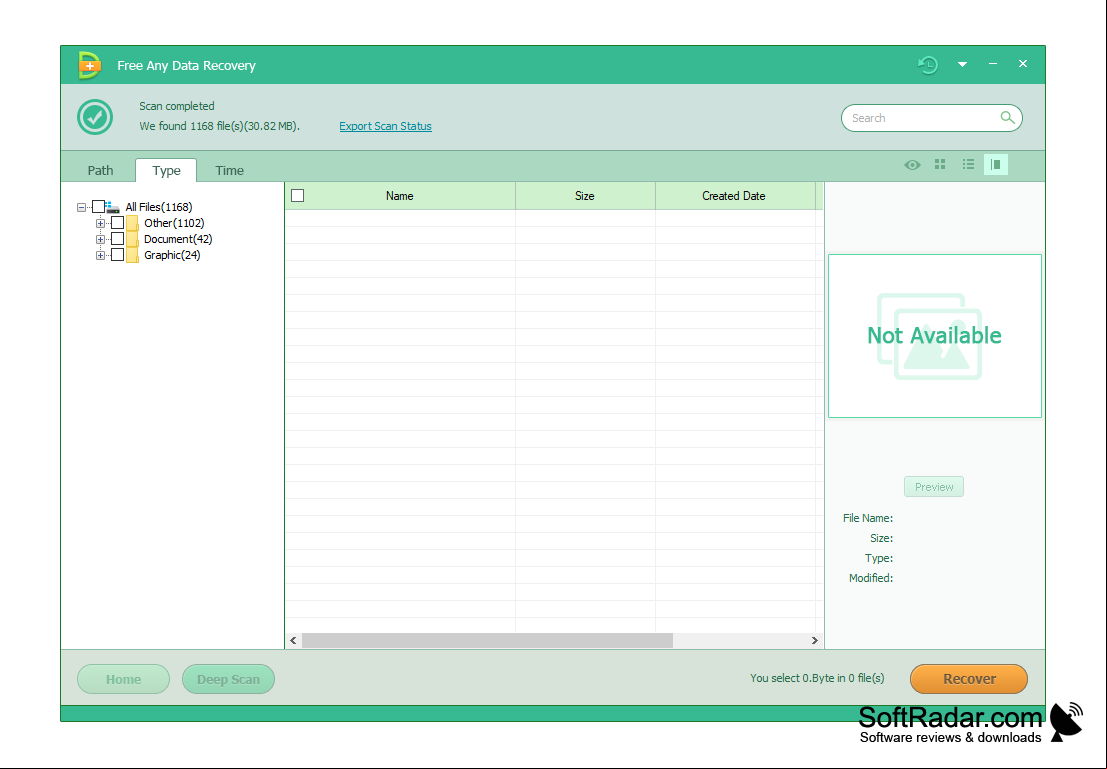The width and height of the screenshot is (1107, 769).
Task: Open the scan history clock icon
Action: 928,65
